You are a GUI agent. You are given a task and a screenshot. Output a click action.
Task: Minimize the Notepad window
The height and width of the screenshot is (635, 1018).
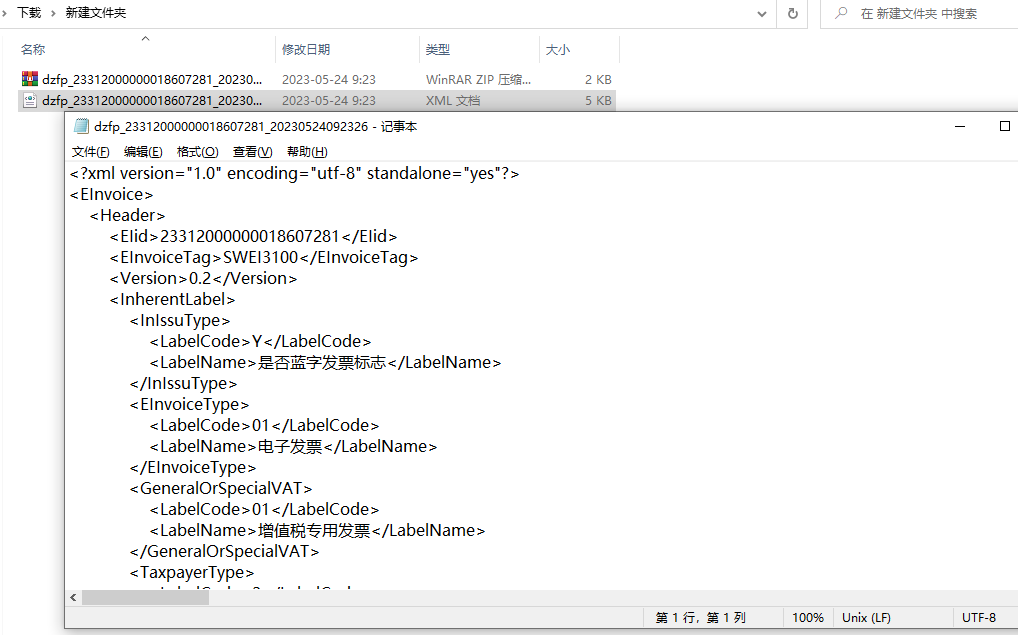[x=958, y=127]
